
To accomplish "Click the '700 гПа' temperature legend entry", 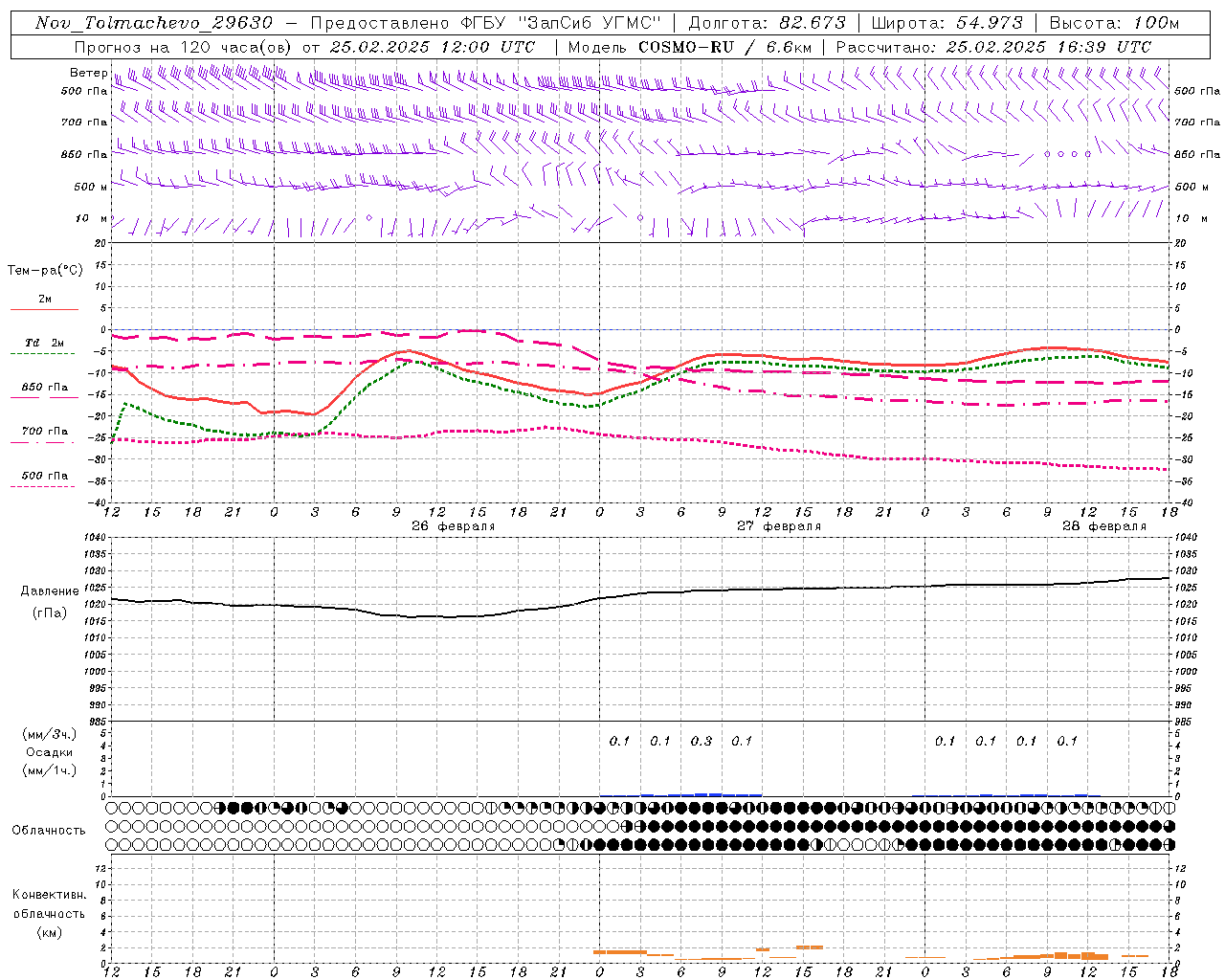I will (45, 432).
